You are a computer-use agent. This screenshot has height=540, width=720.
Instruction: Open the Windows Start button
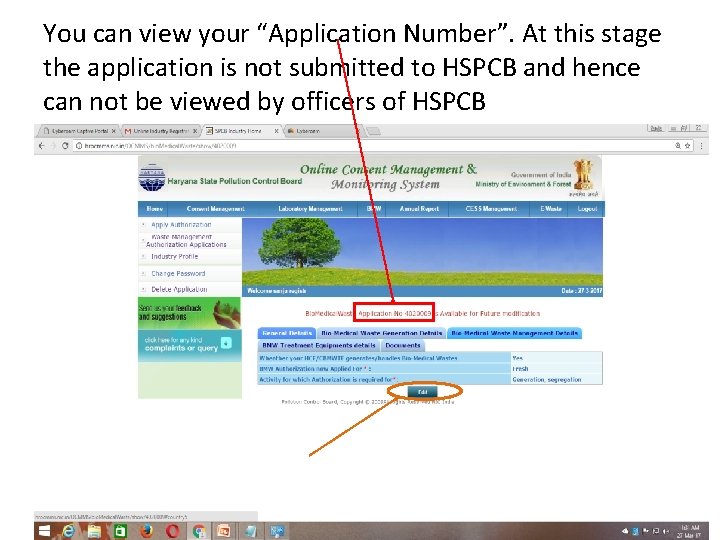pyautogui.click(x=45, y=531)
